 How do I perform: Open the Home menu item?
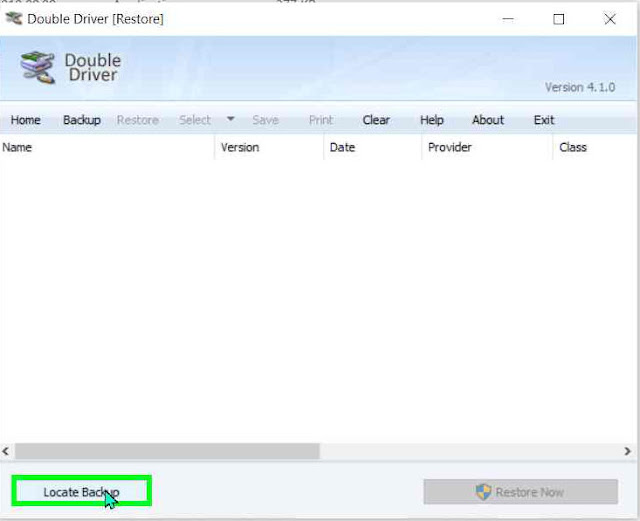(x=25, y=120)
